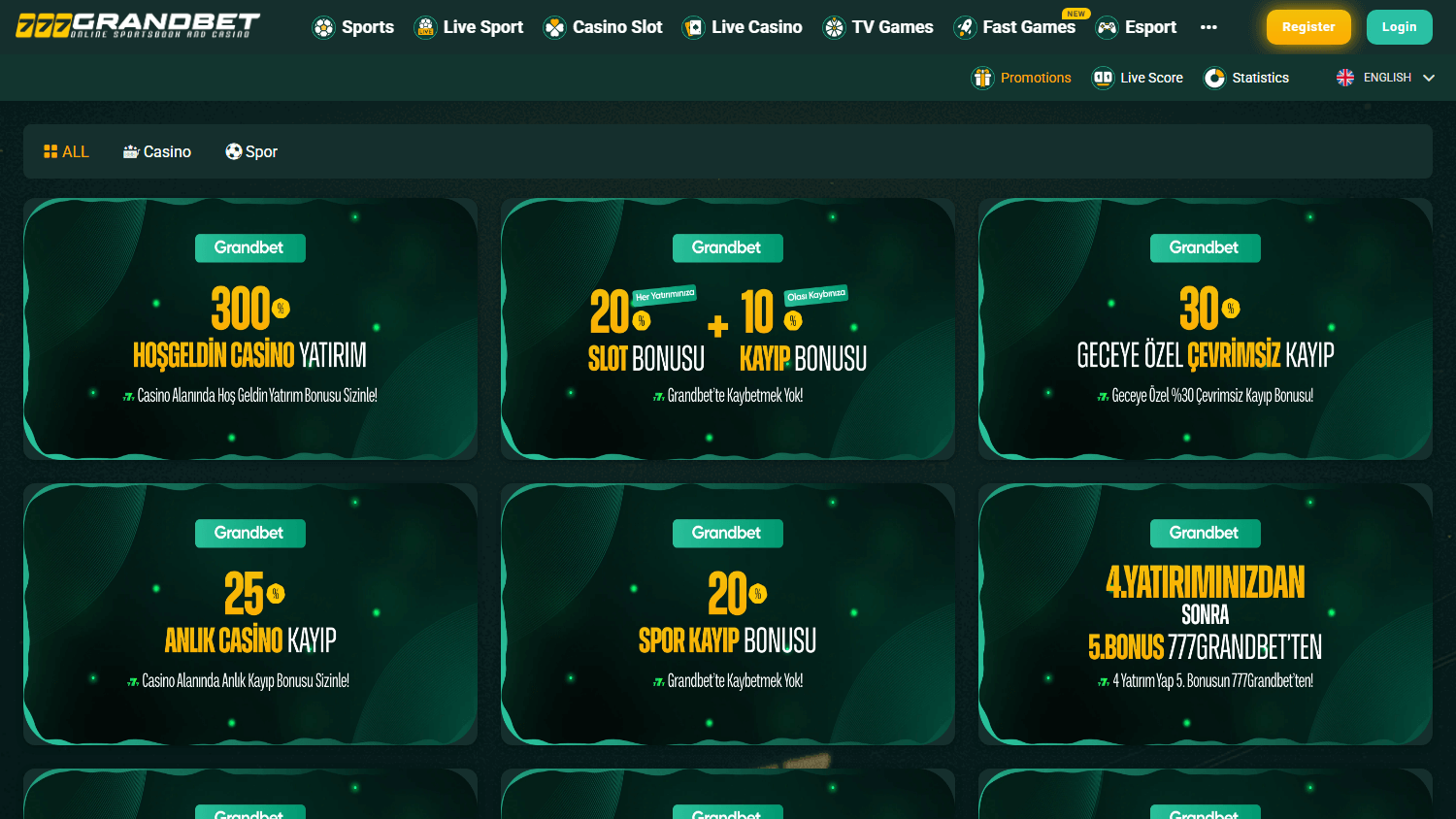Click the 777GRANDBET logo
The width and height of the screenshot is (1456, 819).
[x=136, y=25]
